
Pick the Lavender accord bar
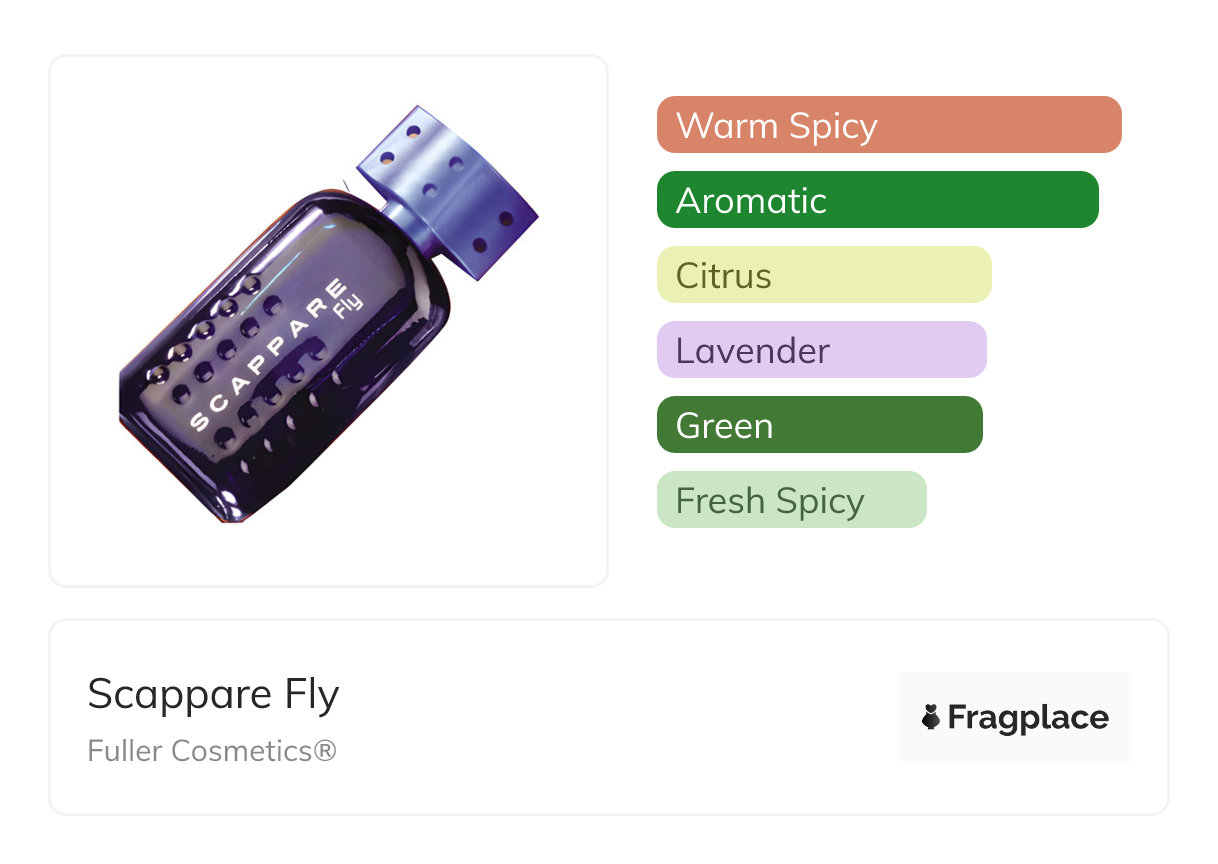[x=821, y=350]
